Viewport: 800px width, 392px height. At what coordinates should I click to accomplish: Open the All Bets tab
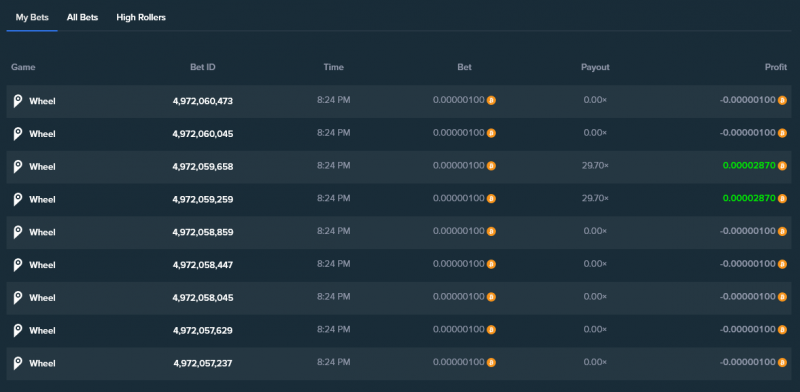(x=82, y=17)
